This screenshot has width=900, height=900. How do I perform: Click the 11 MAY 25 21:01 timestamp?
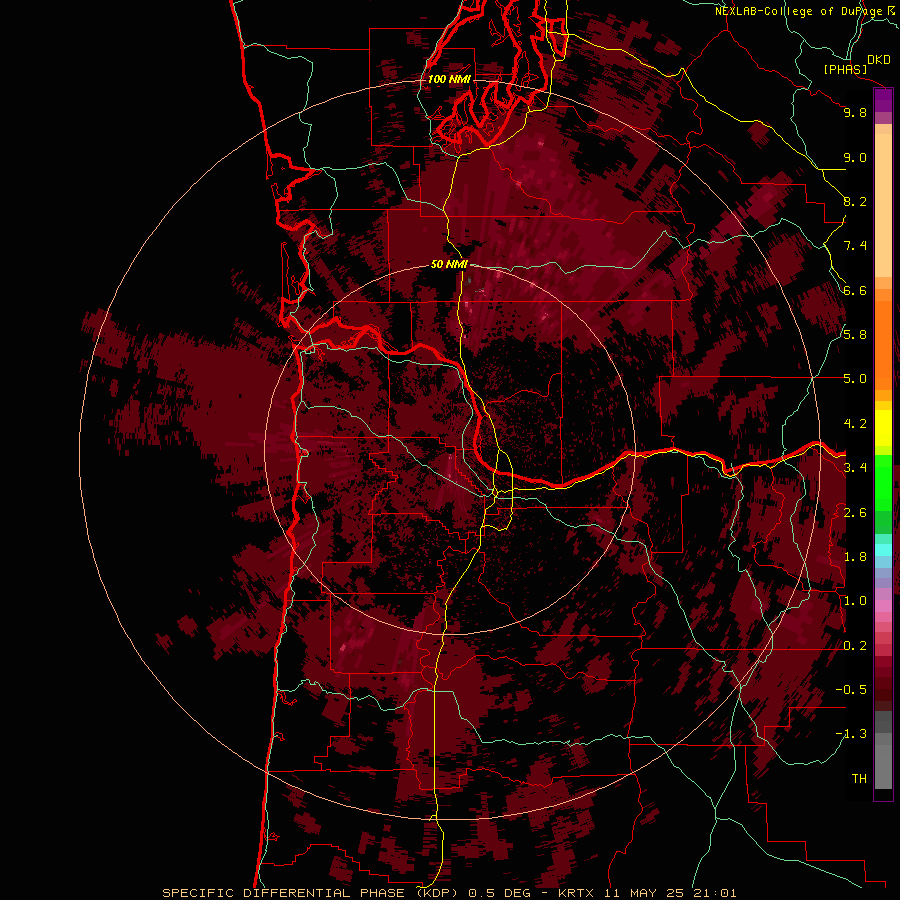(x=670, y=893)
